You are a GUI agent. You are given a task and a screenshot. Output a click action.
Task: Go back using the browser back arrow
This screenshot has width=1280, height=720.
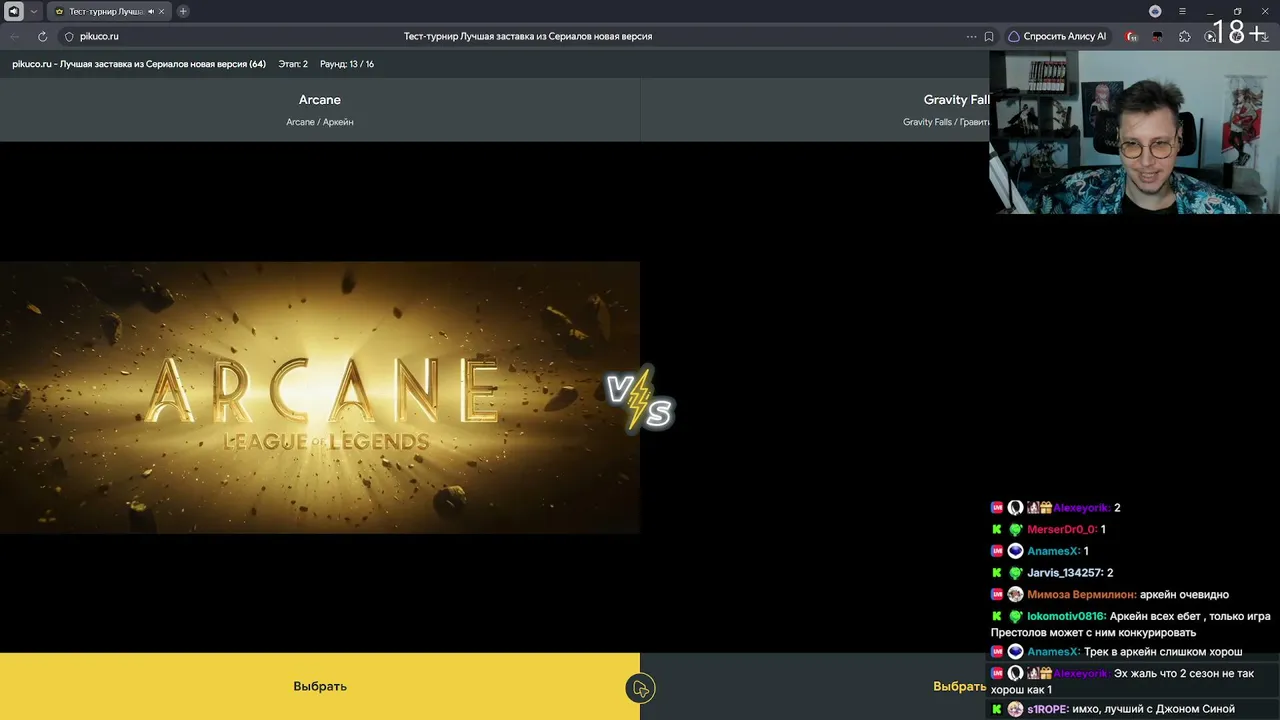(x=15, y=36)
